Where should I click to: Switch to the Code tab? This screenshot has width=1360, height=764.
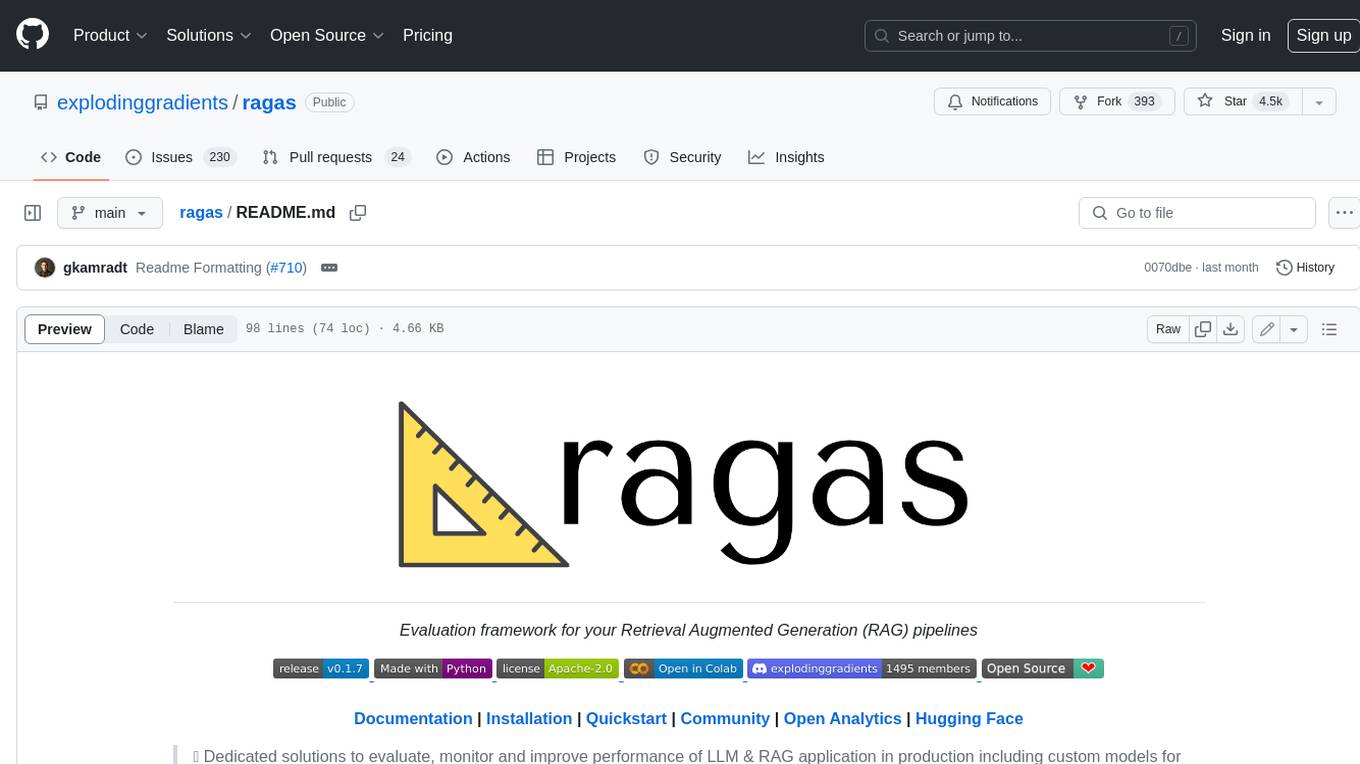tap(70, 157)
